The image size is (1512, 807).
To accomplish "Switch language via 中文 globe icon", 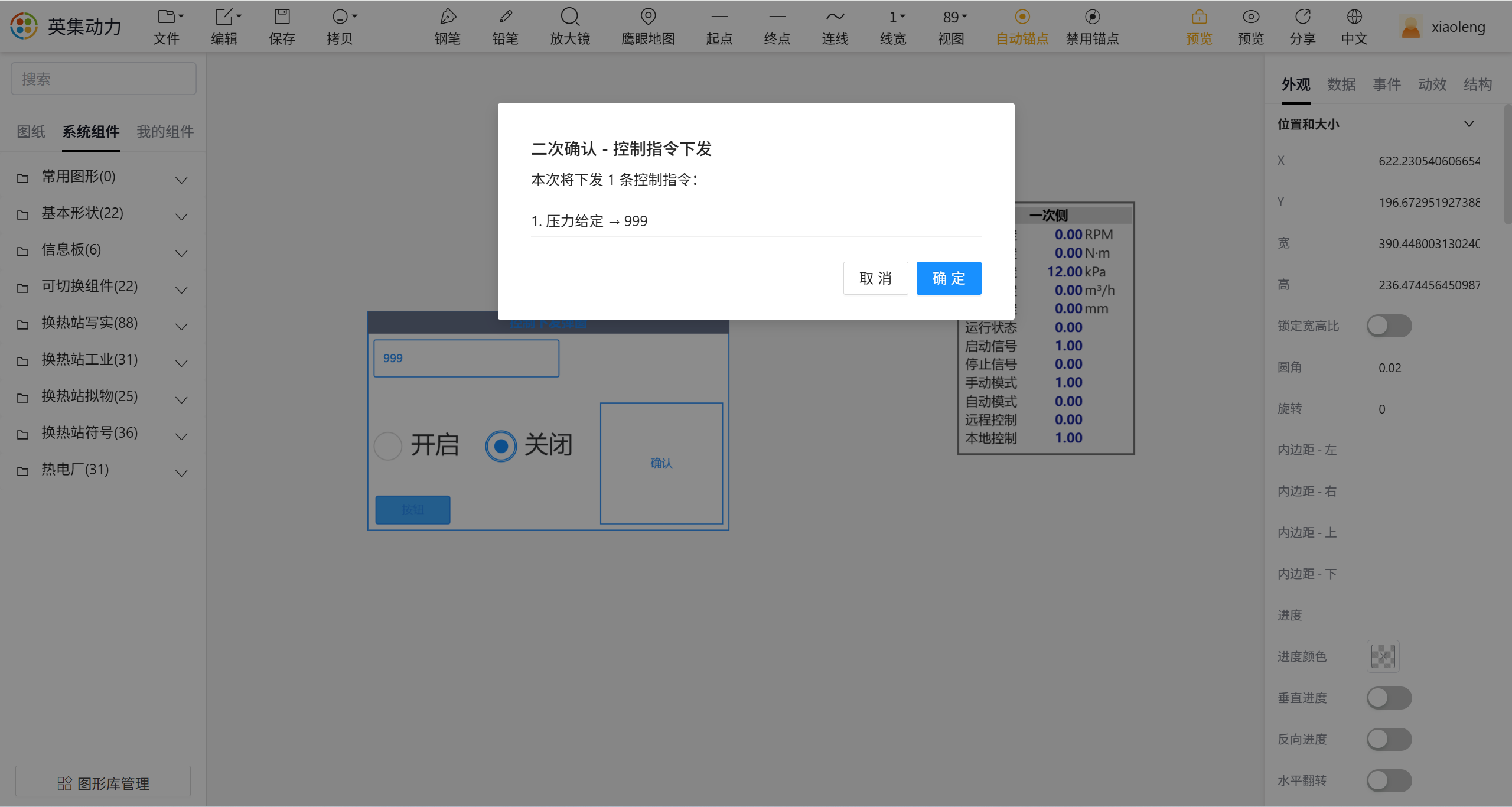I will coord(1354,17).
